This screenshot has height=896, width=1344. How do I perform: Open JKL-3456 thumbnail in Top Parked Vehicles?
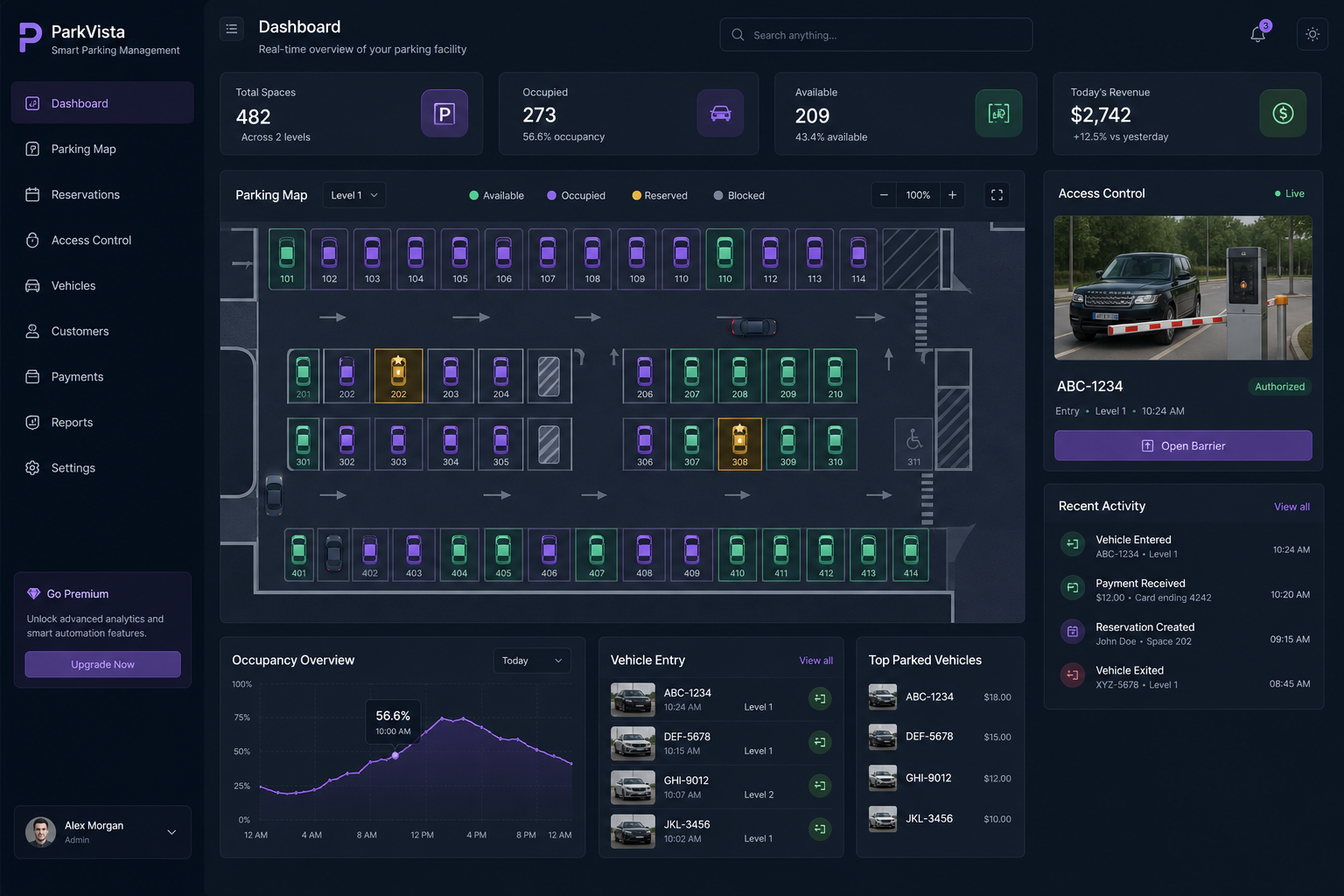click(x=883, y=819)
